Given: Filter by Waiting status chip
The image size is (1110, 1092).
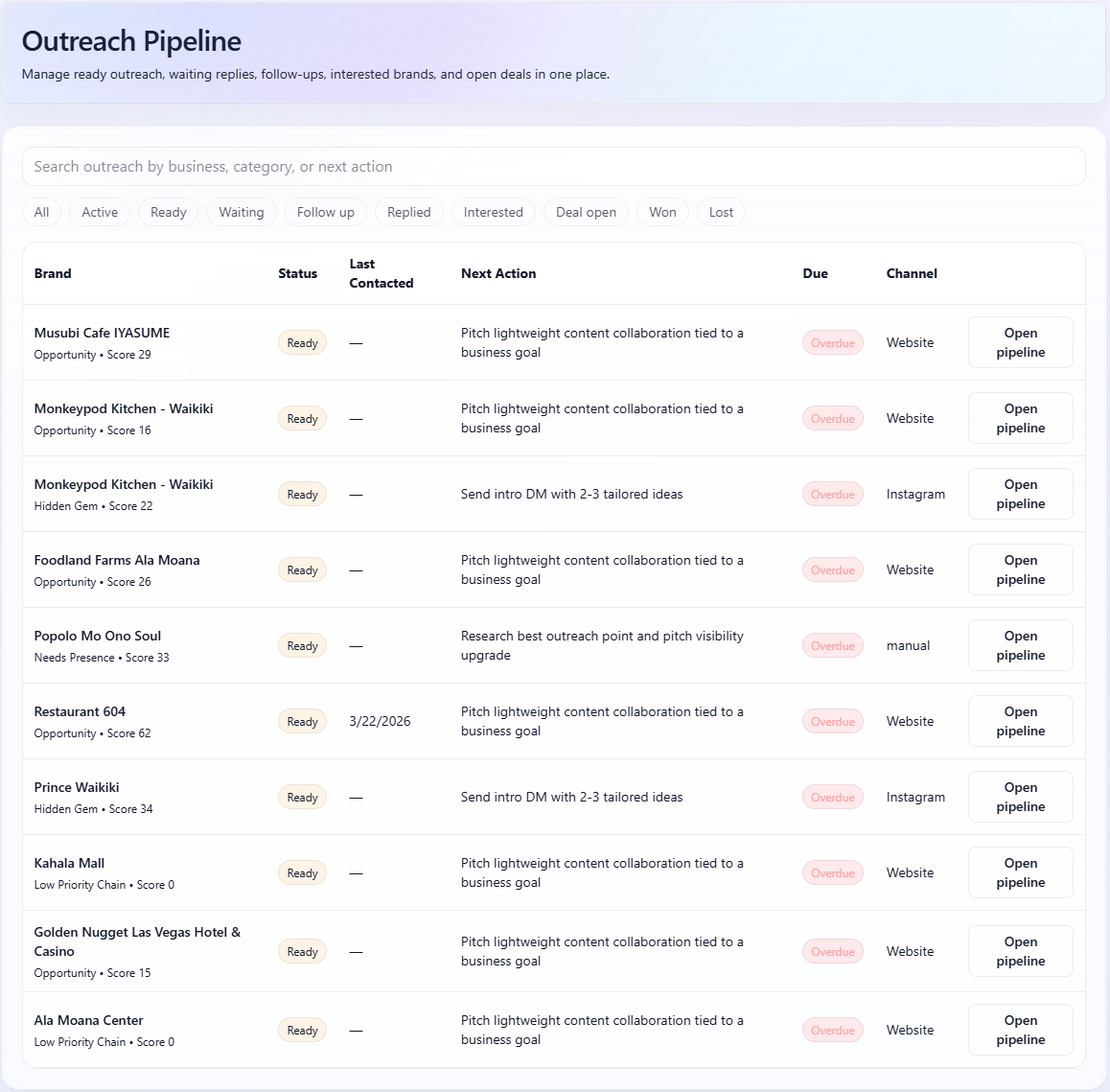Looking at the screenshot, I should tap(242, 213).
